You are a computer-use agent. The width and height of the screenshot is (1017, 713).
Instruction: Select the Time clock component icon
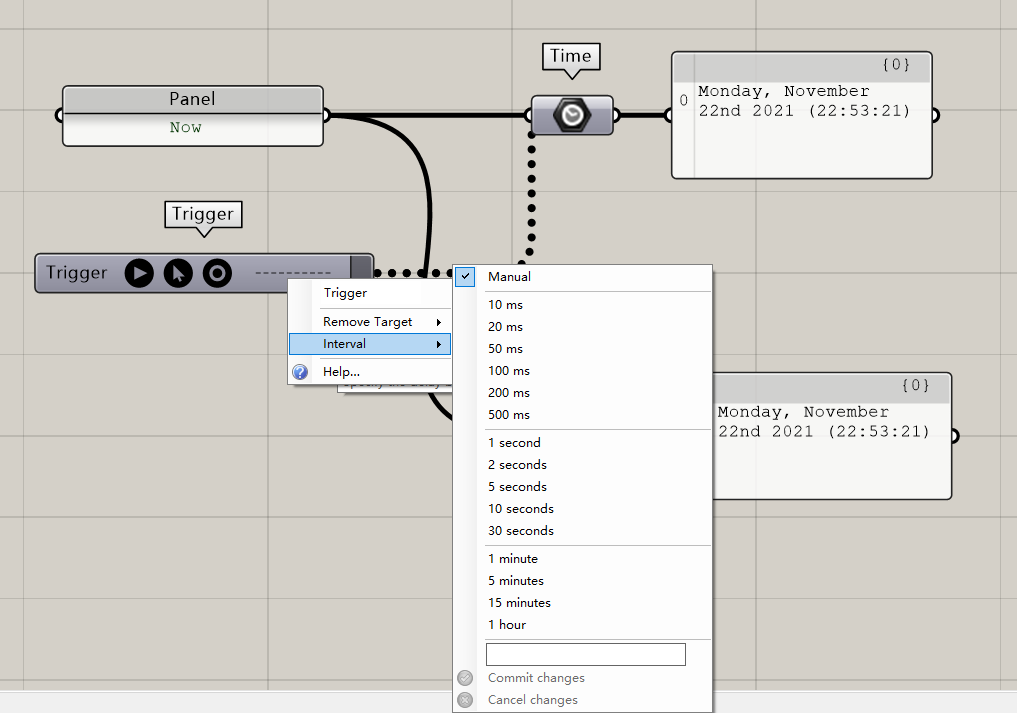point(572,115)
